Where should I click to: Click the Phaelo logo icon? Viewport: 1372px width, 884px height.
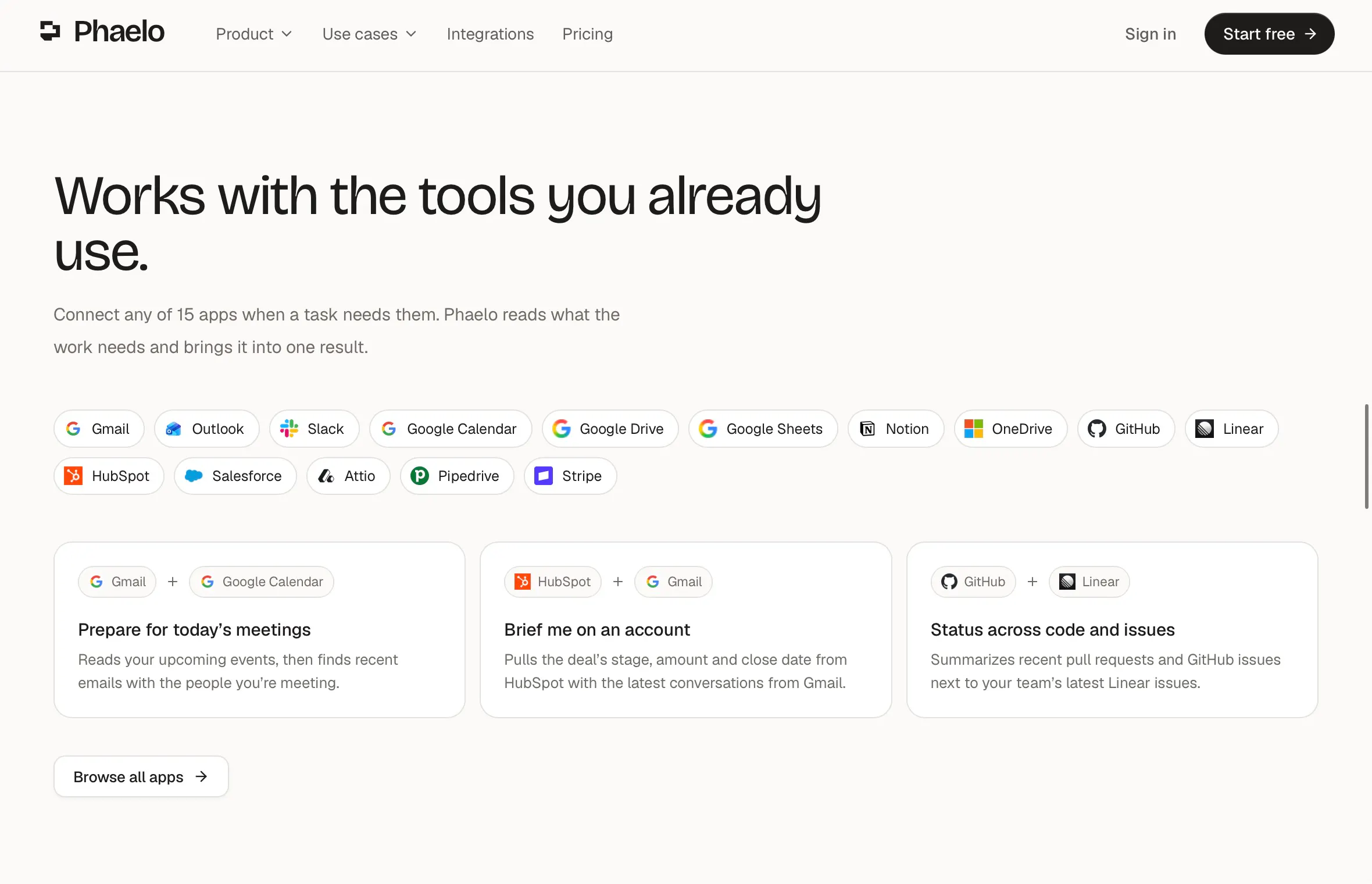pyautogui.click(x=50, y=31)
